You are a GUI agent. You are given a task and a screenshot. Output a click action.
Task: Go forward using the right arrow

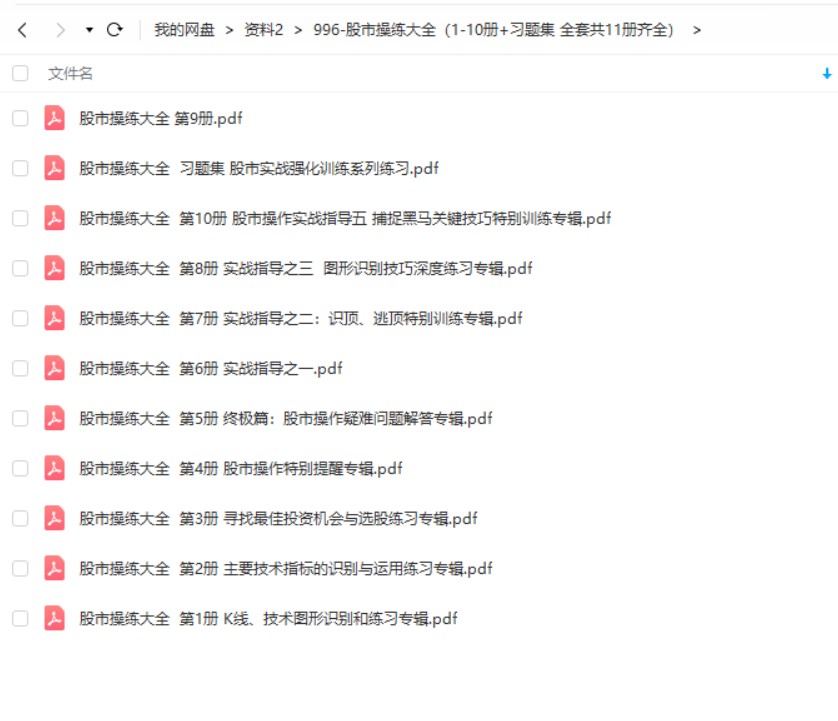click(60, 30)
